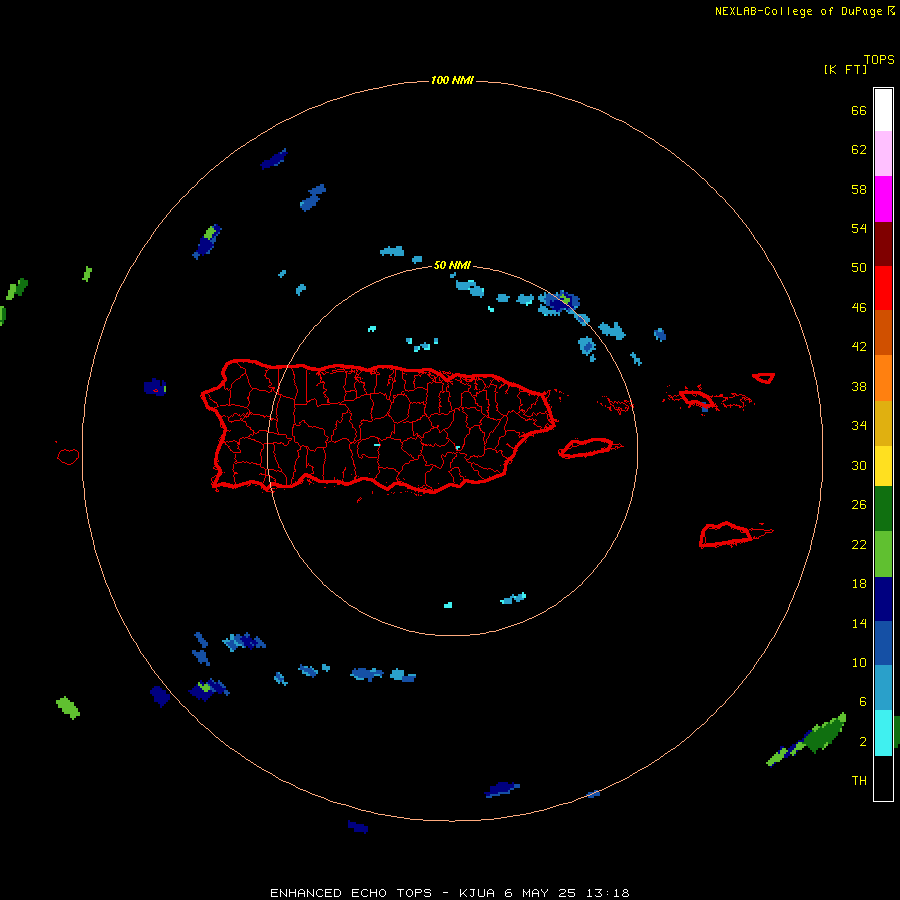
Task: Click the "22" legend value
Action: click(x=859, y=545)
